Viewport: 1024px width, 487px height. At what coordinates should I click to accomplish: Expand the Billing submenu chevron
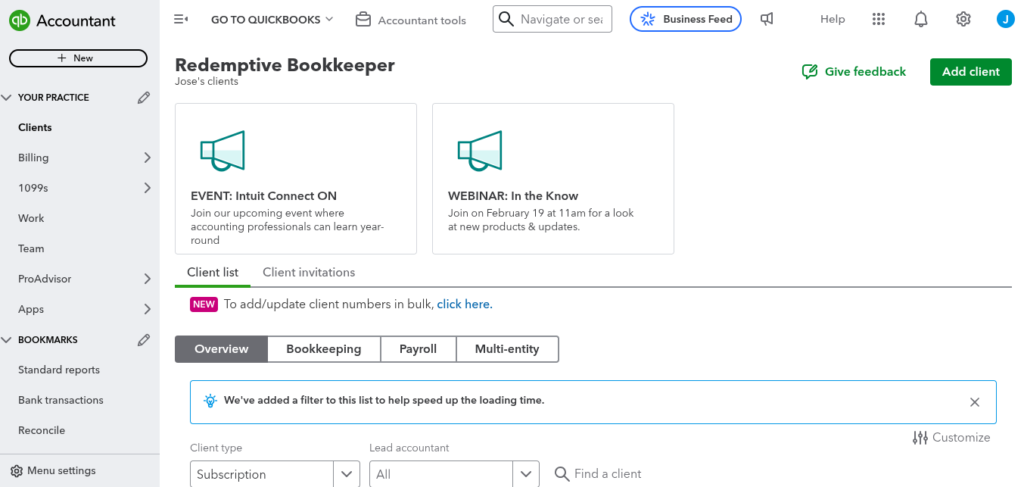click(x=147, y=158)
